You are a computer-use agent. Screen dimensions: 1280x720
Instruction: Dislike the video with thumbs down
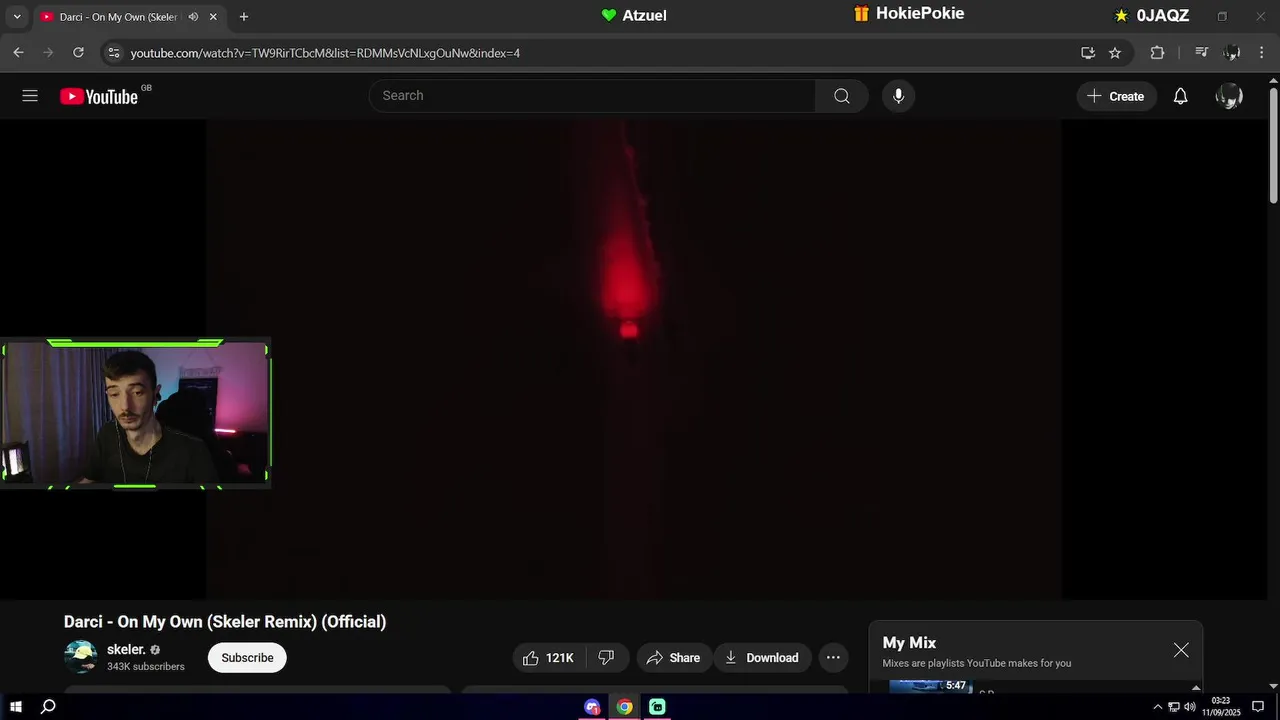606,657
